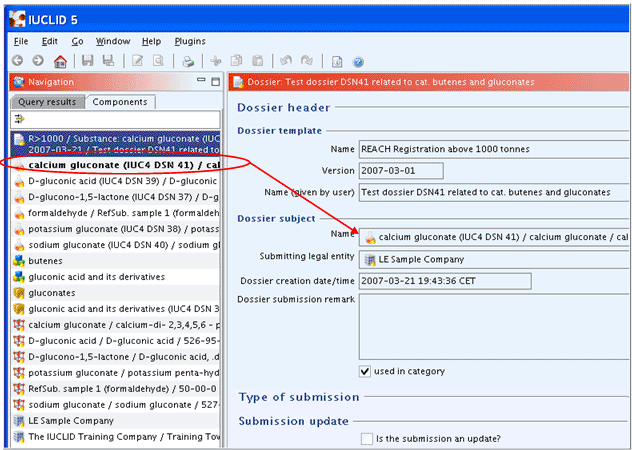Open the Window menu
632x450 pixels.
[x=113, y=41]
